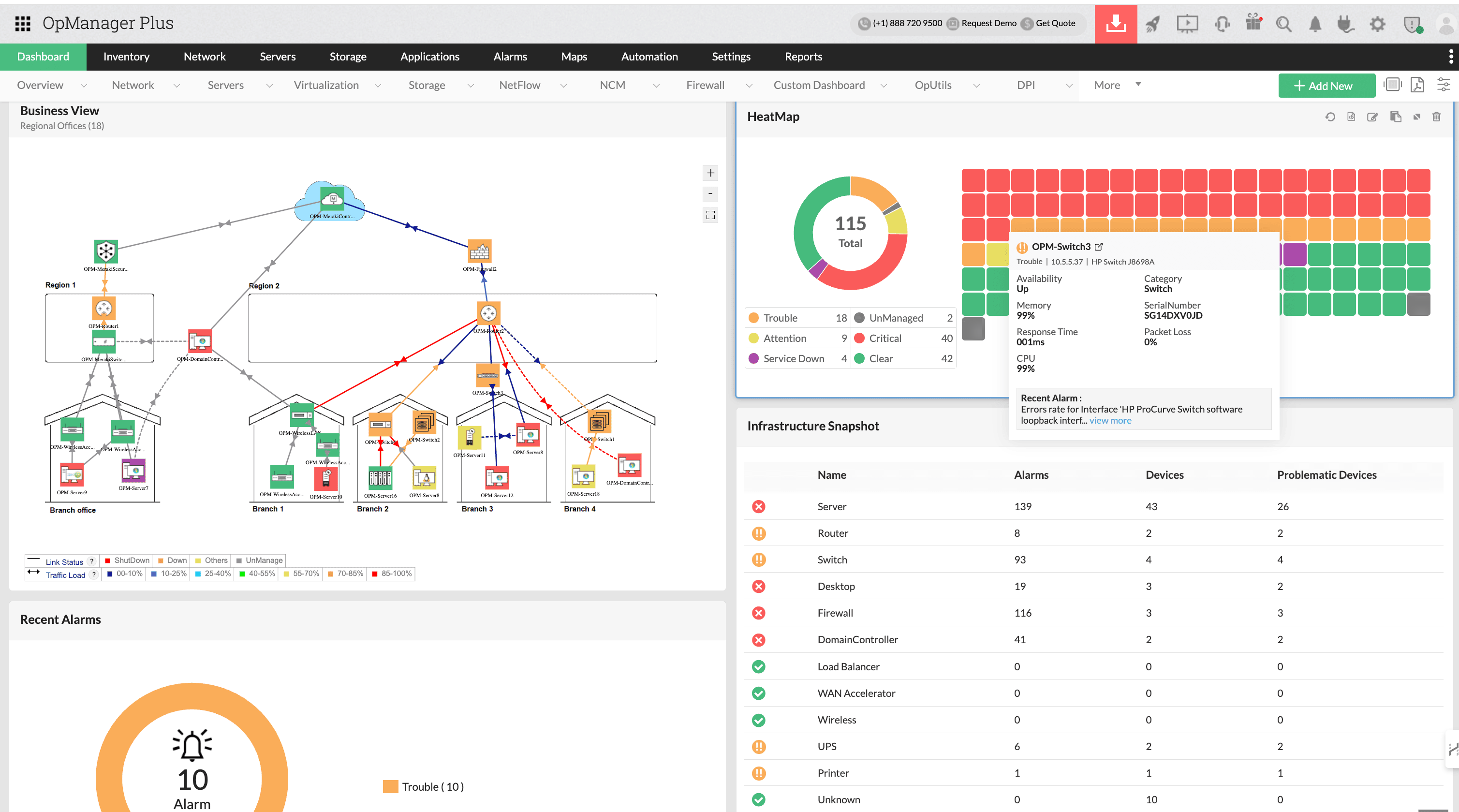The height and width of the screenshot is (812, 1459).
Task: Click the Server row in Infrastructure Snapshot
Action: point(1094,506)
